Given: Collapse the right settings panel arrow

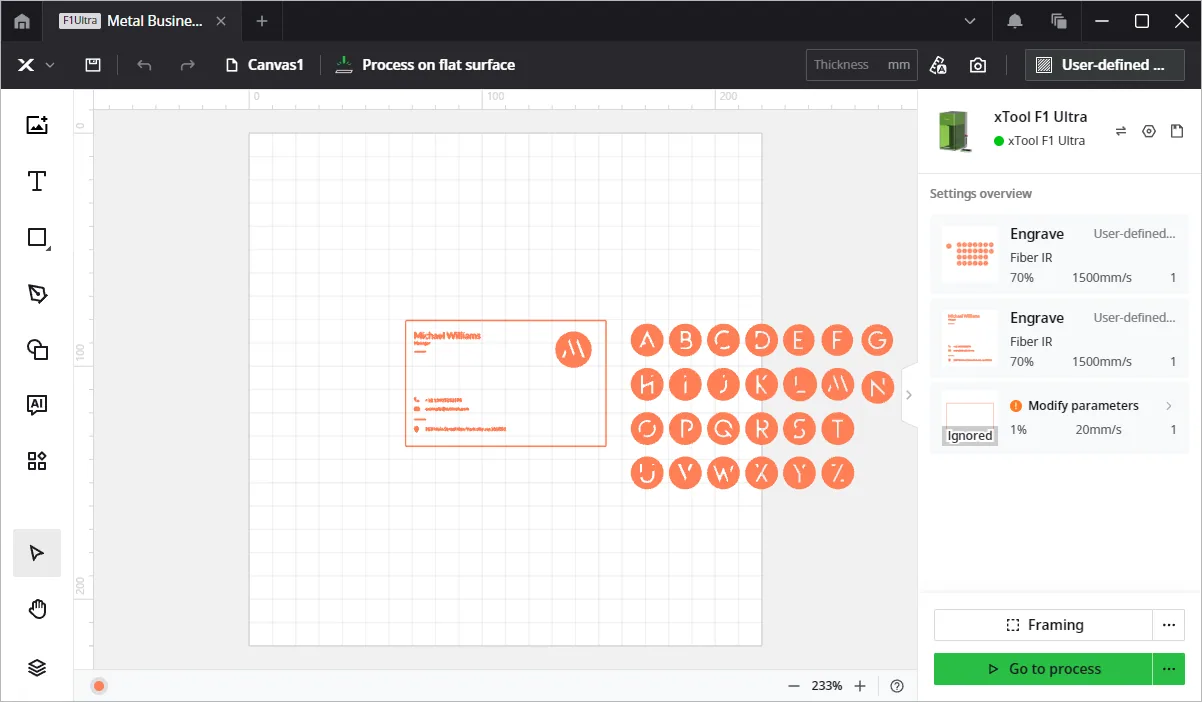Looking at the screenshot, I should [x=908, y=395].
